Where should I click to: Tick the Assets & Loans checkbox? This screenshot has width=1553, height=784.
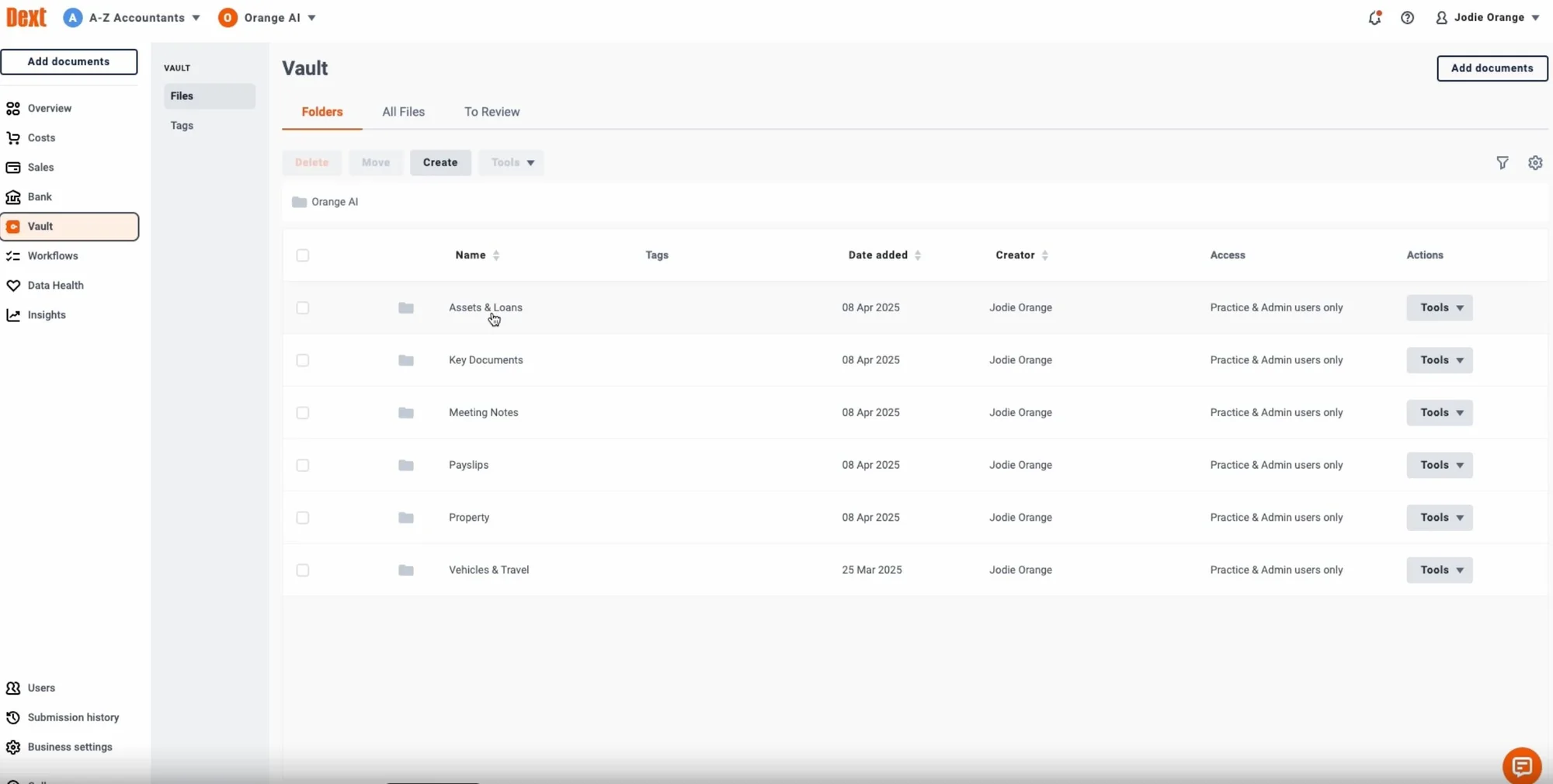(x=303, y=308)
